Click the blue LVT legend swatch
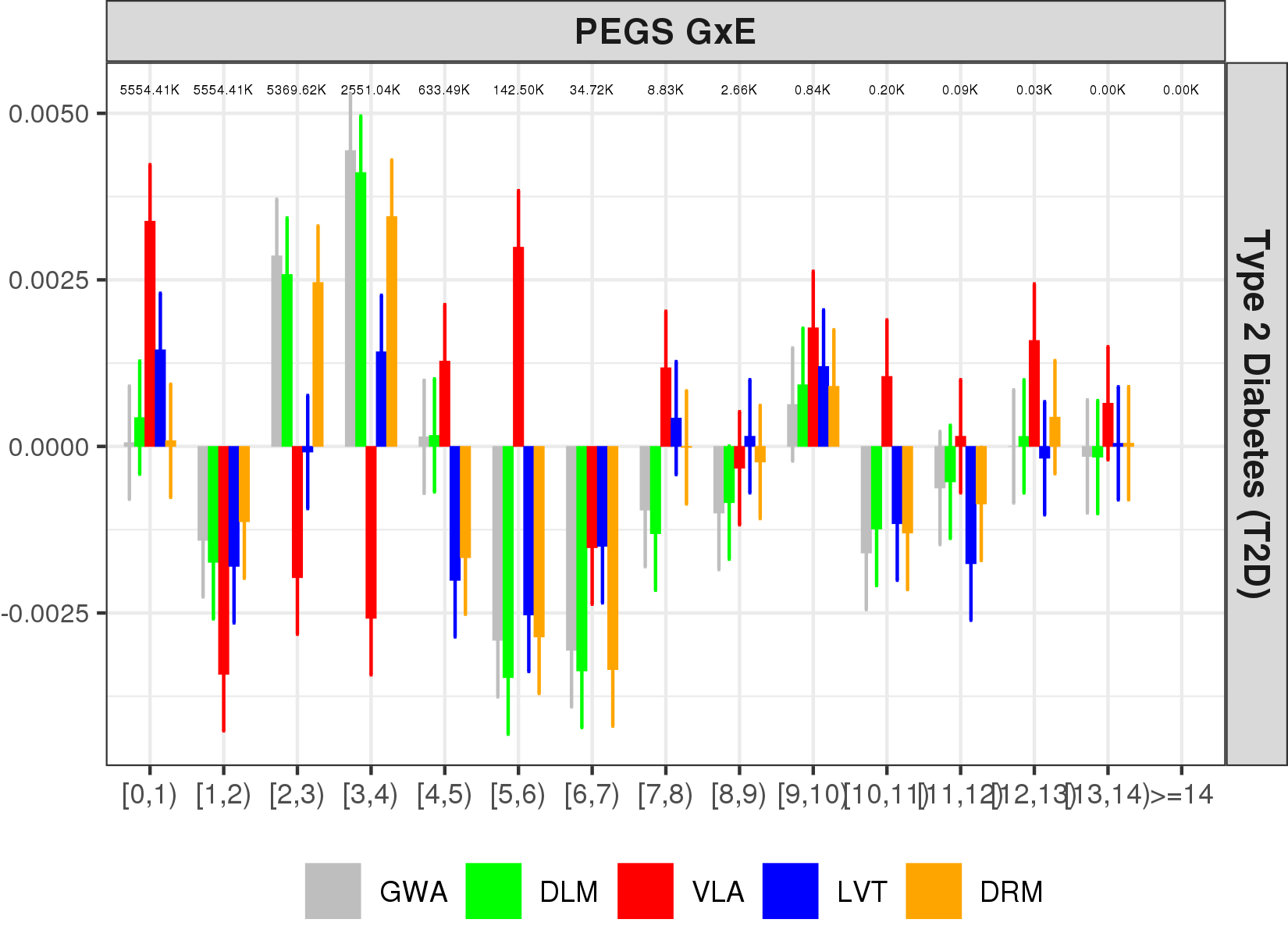Screen dimensions: 1288x937 (790, 891)
